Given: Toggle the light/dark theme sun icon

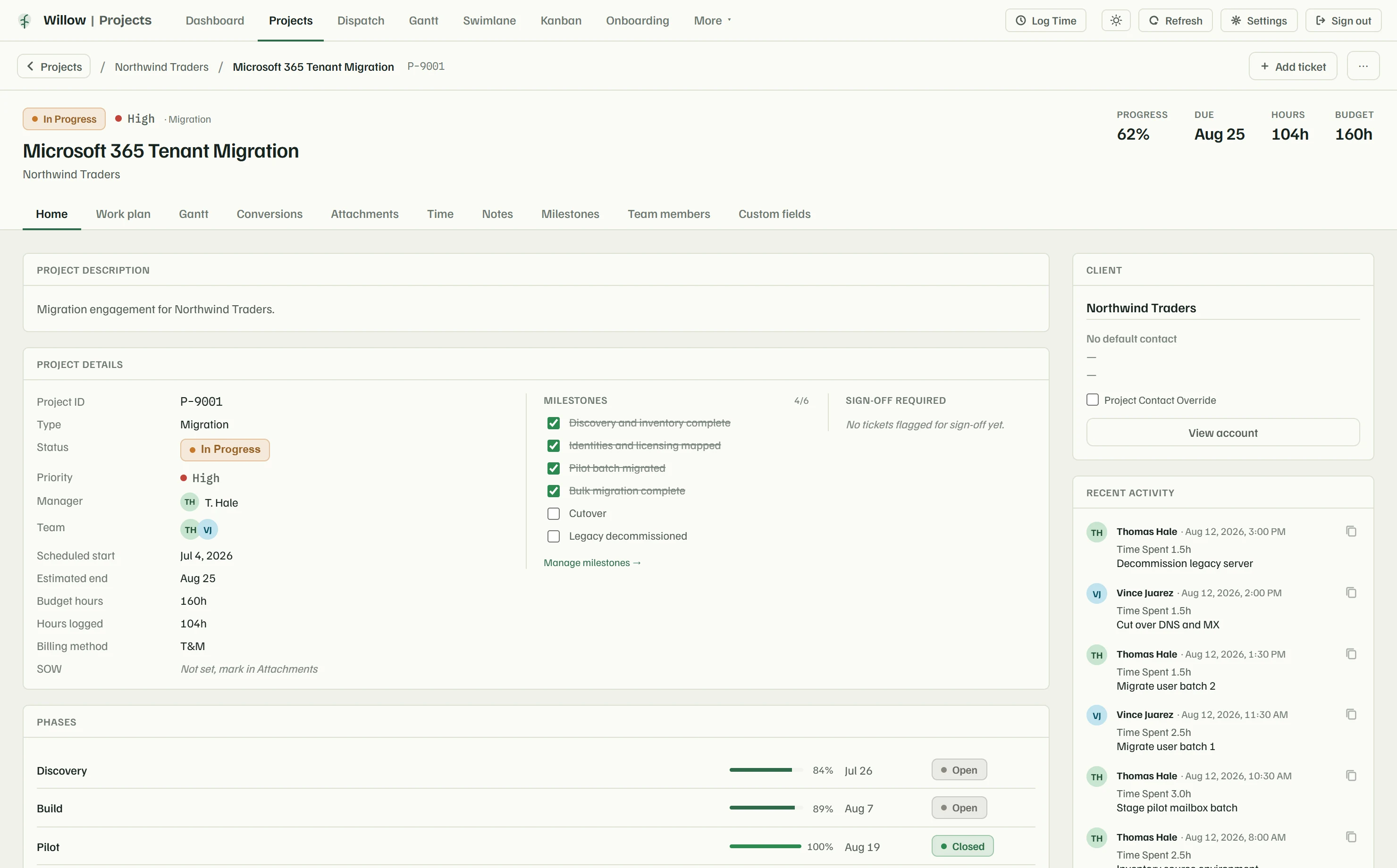Looking at the screenshot, I should click(x=1116, y=21).
